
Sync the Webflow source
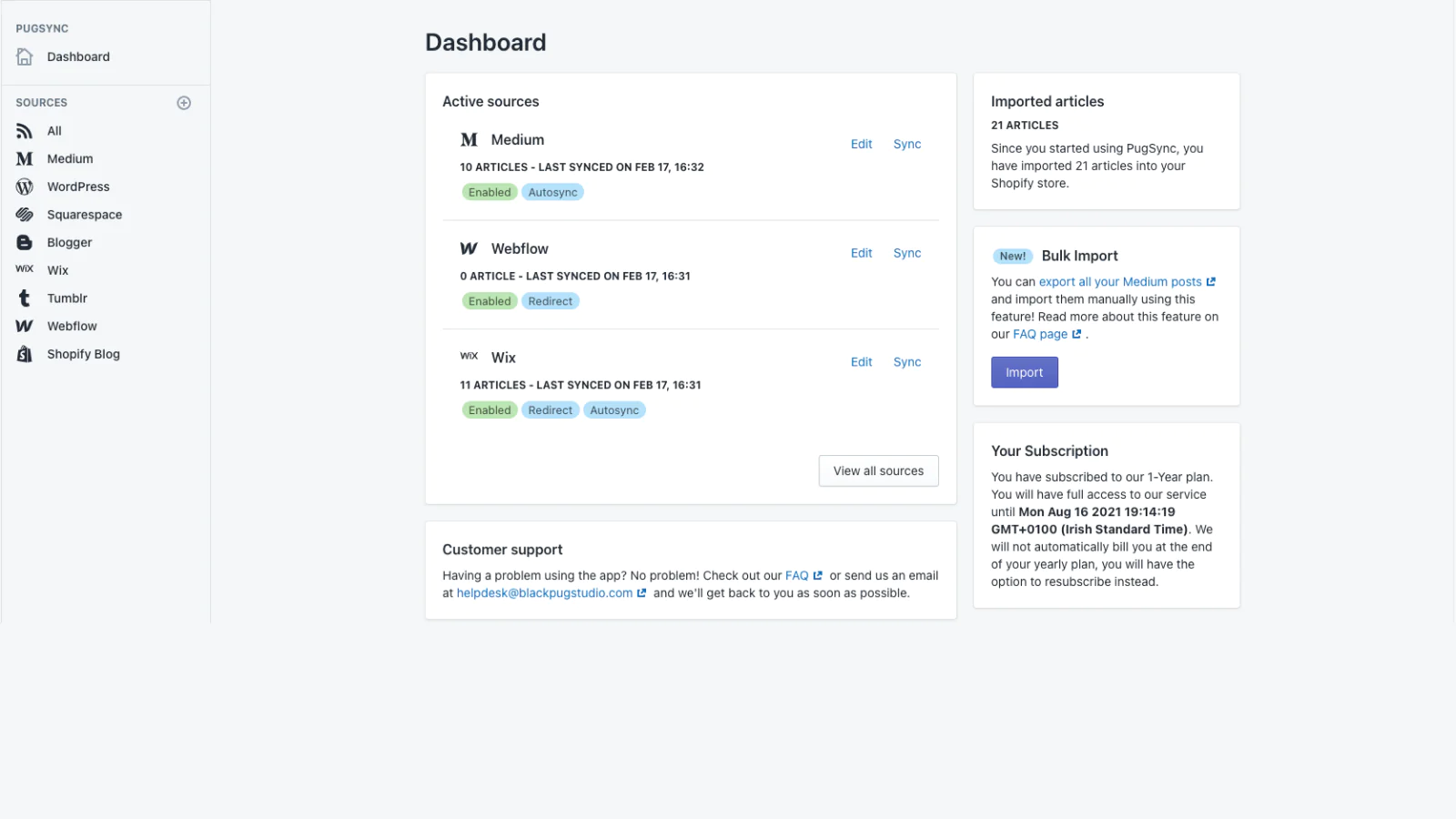coord(907,253)
